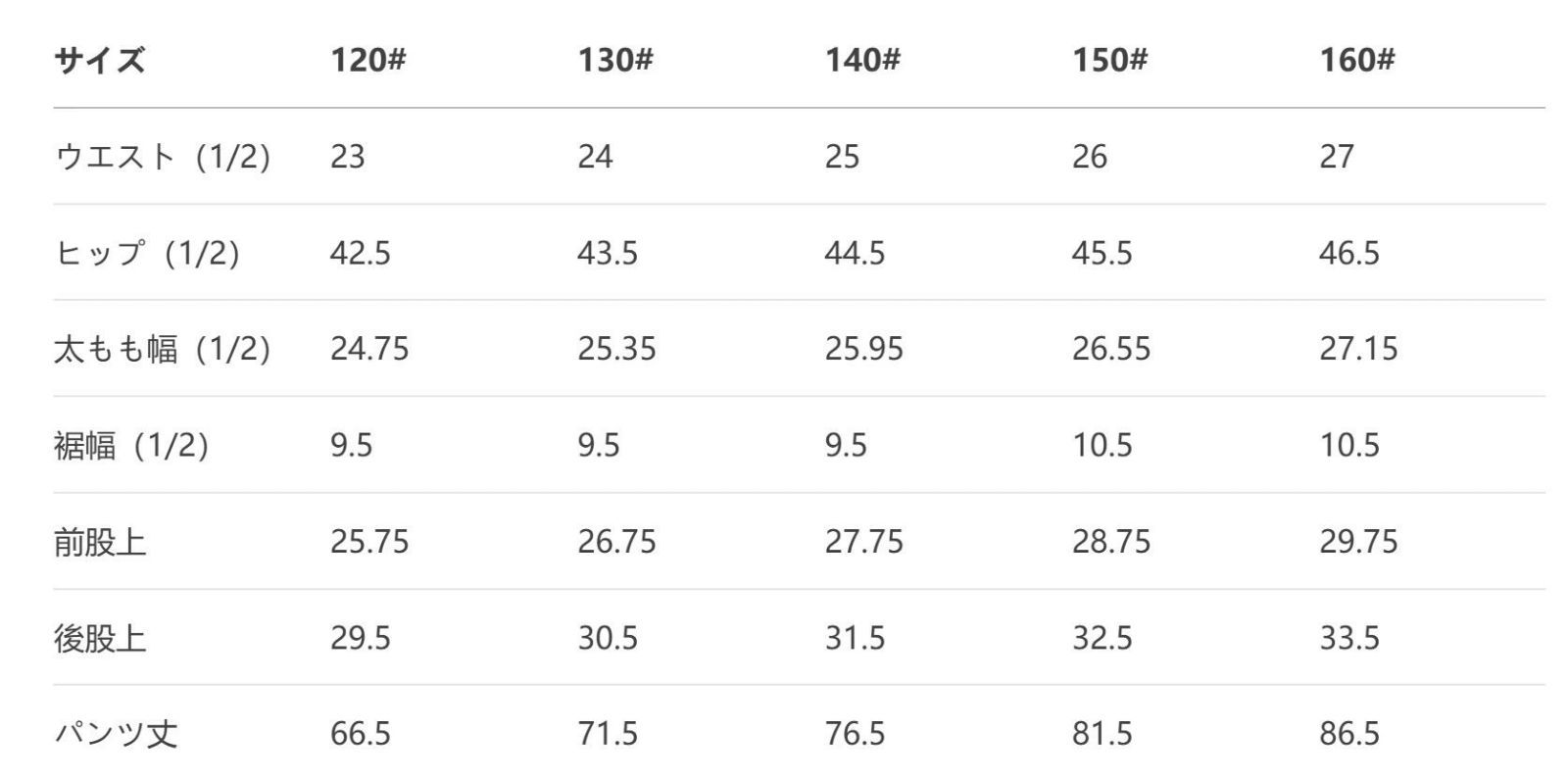Screen dimensions: 1568x779
Task: Select the 150# size header
Action: click(x=1109, y=61)
